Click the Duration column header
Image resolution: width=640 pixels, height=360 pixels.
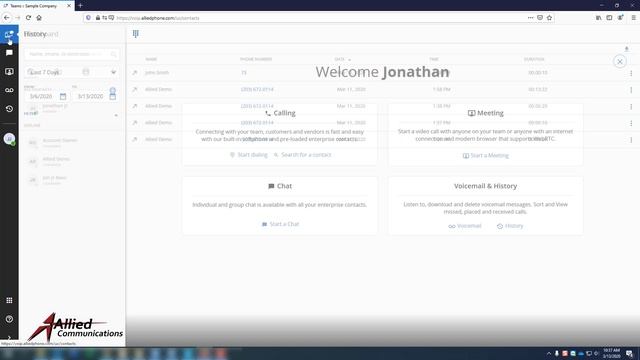534,59
